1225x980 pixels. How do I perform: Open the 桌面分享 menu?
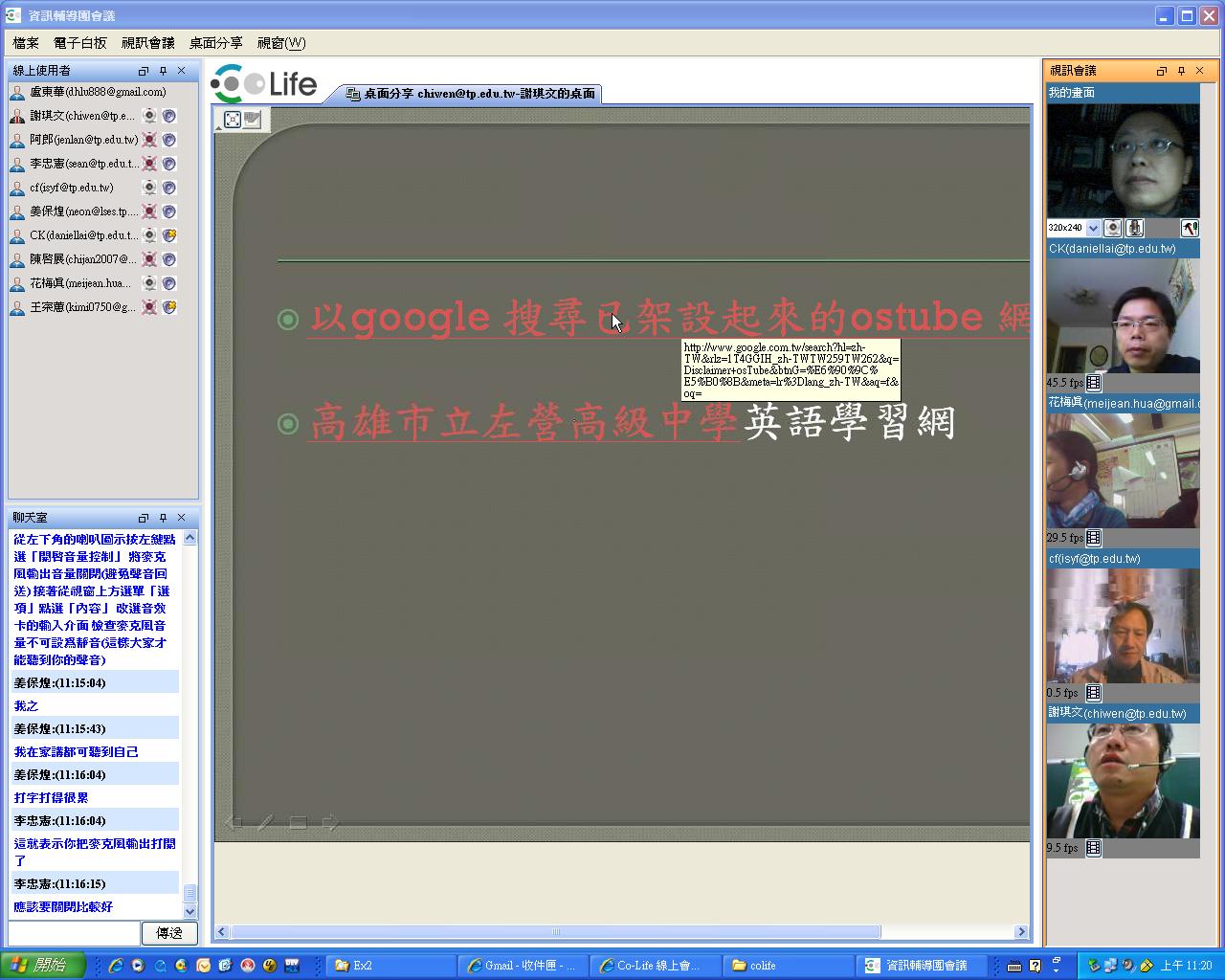tap(216, 43)
